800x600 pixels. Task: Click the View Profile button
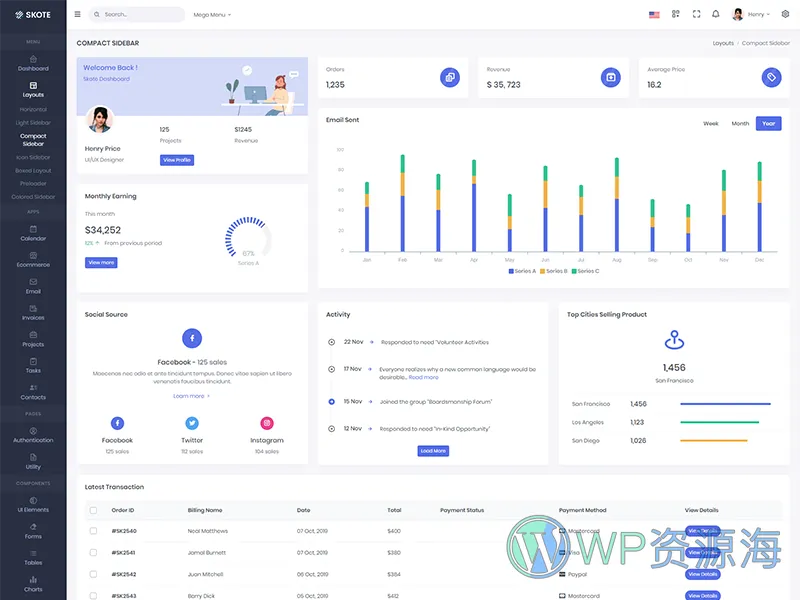click(177, 160)
